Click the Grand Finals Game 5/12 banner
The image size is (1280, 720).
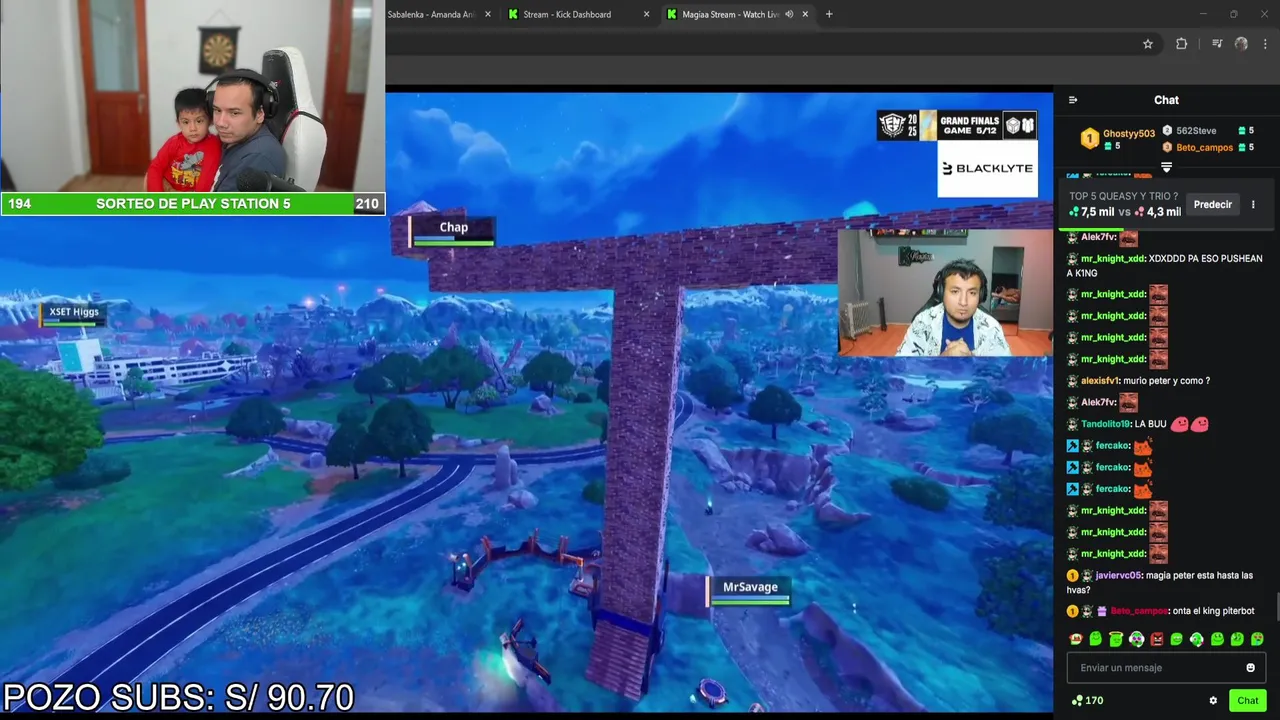(956, 125)
